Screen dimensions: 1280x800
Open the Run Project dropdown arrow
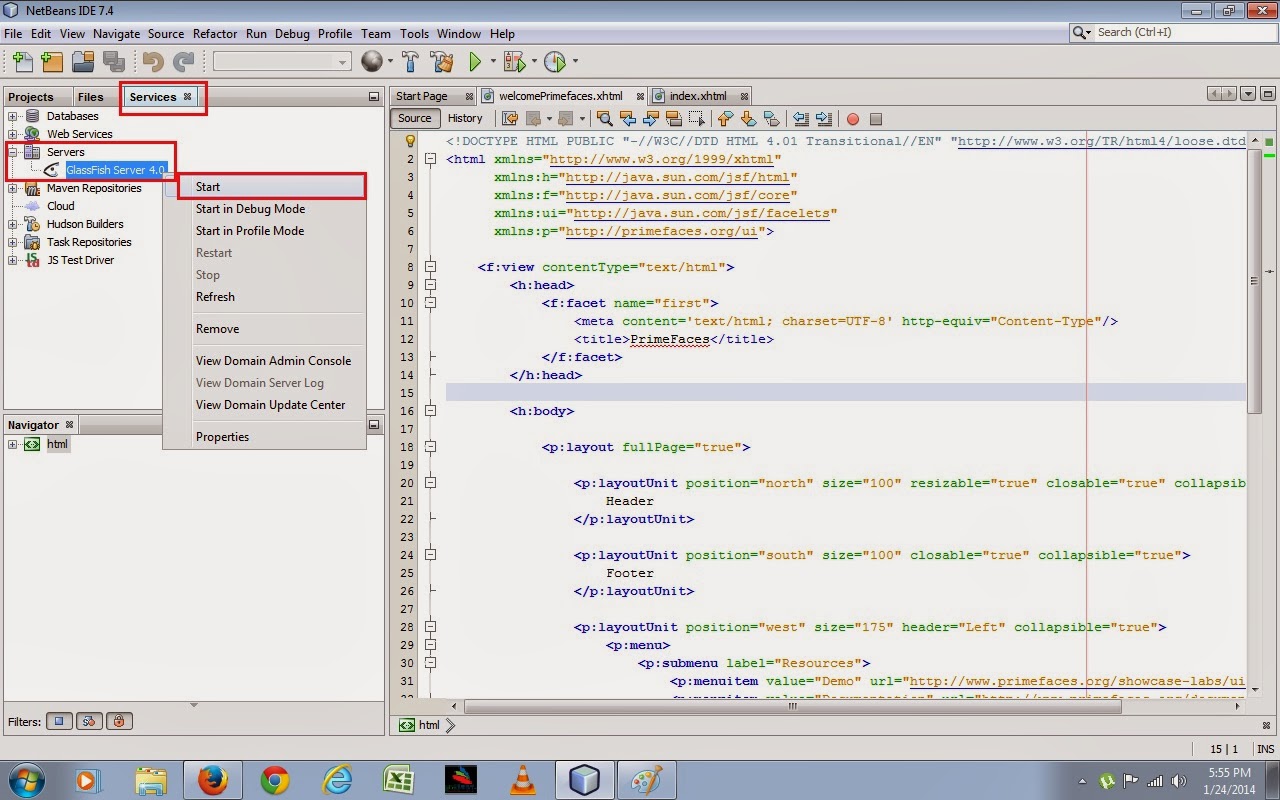(493, 62)
